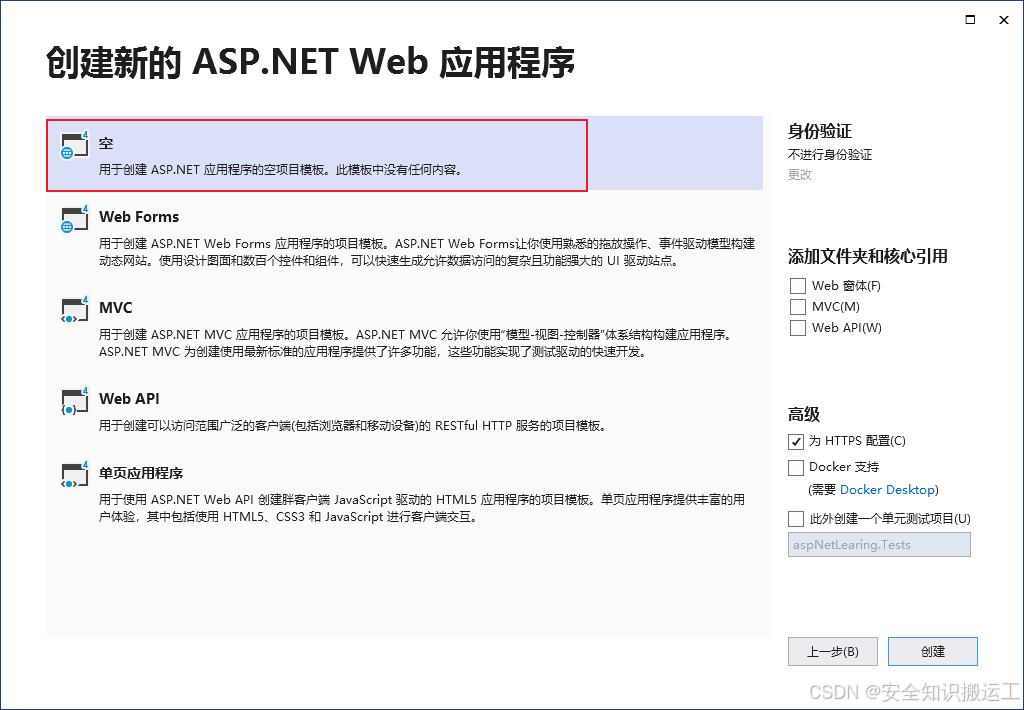Click the MVC template description text
This screenshot has width=1024, height=710.
415,343
